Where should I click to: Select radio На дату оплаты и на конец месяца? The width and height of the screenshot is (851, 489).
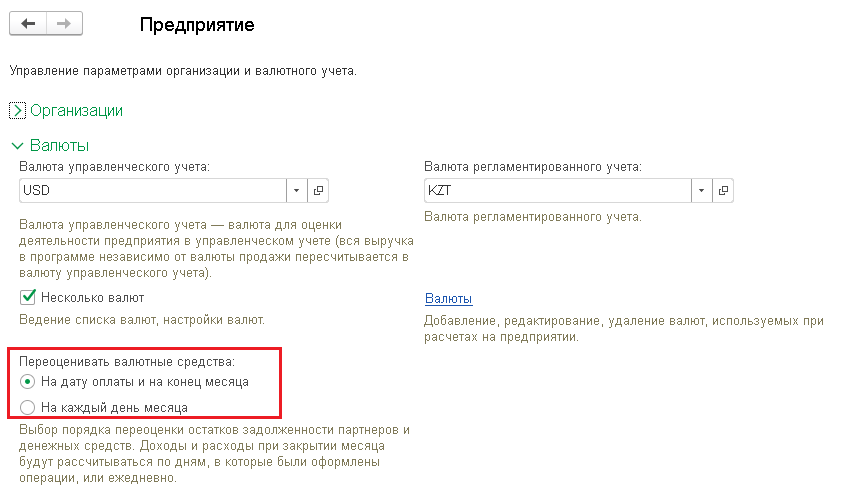click(x=27, y=381)
